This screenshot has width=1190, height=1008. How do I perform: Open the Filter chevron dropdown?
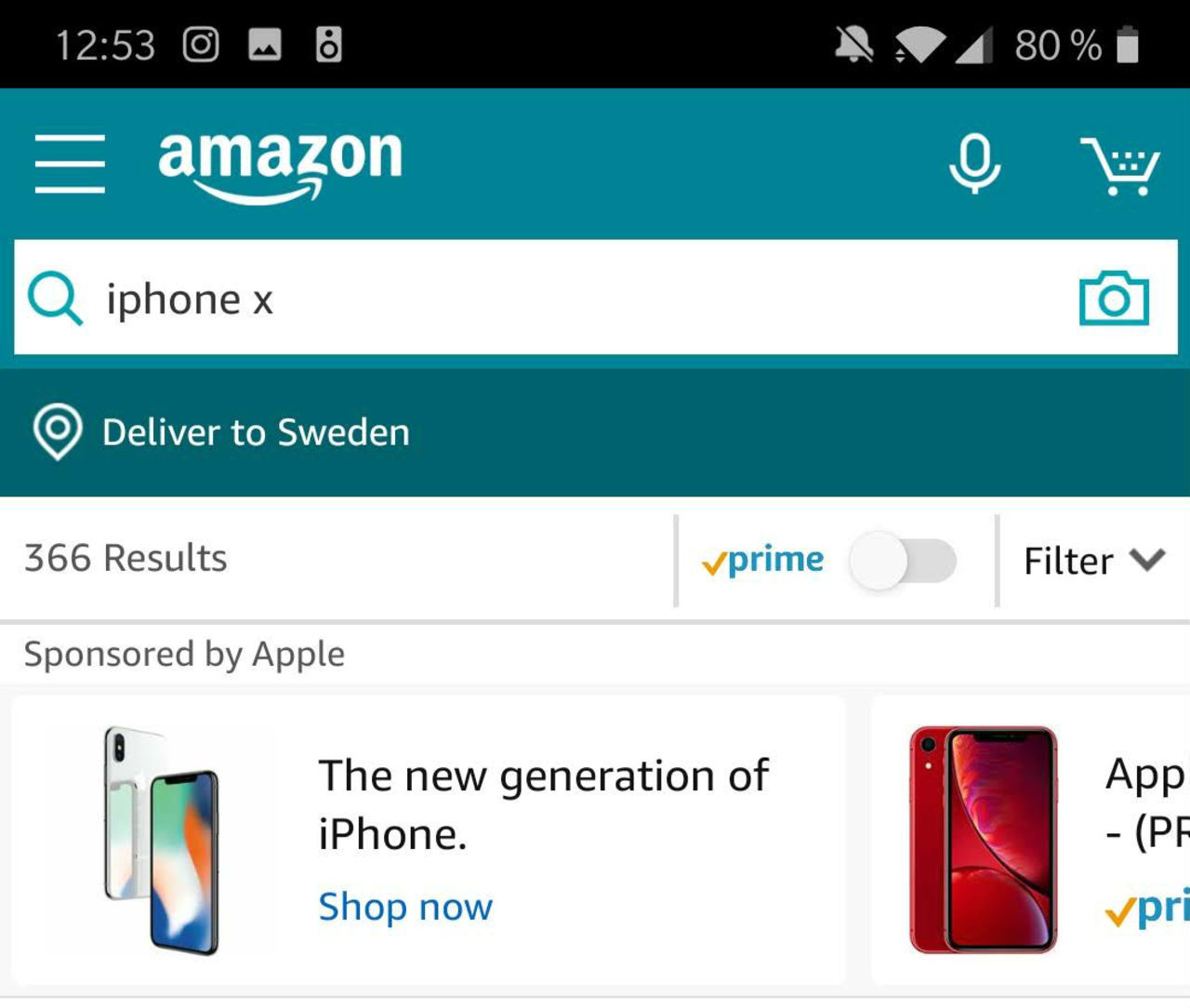(1145, 561)
